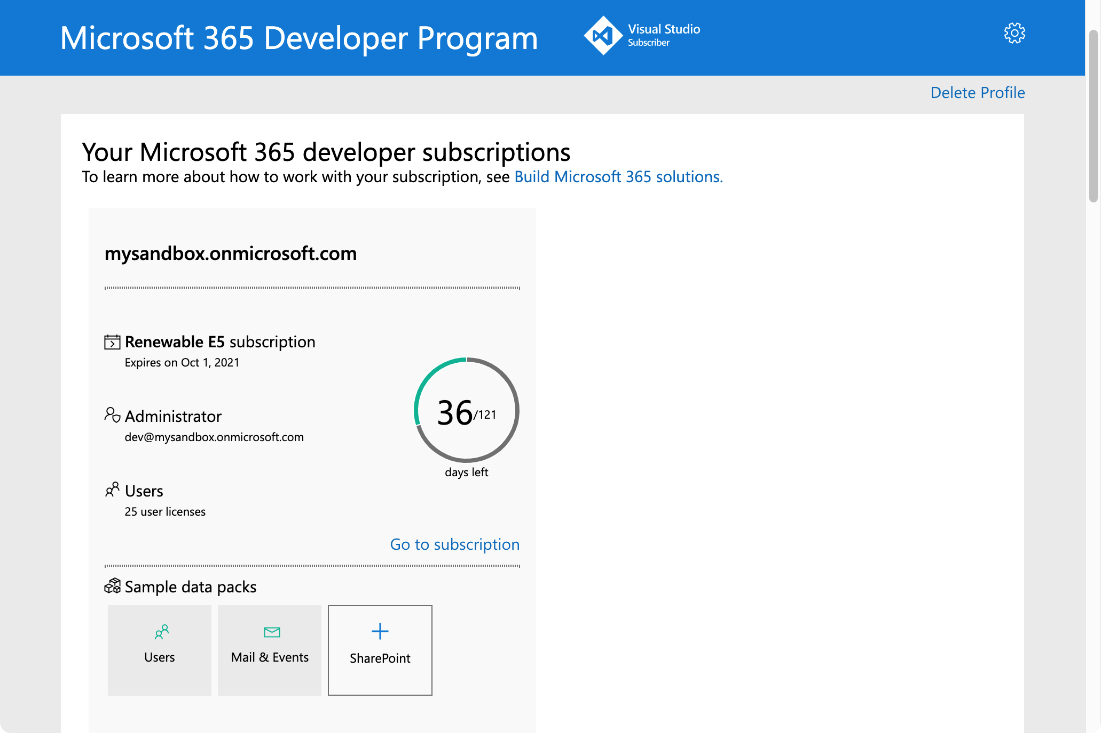Install the SharePoint sample data pack

[x=380, y=650]
